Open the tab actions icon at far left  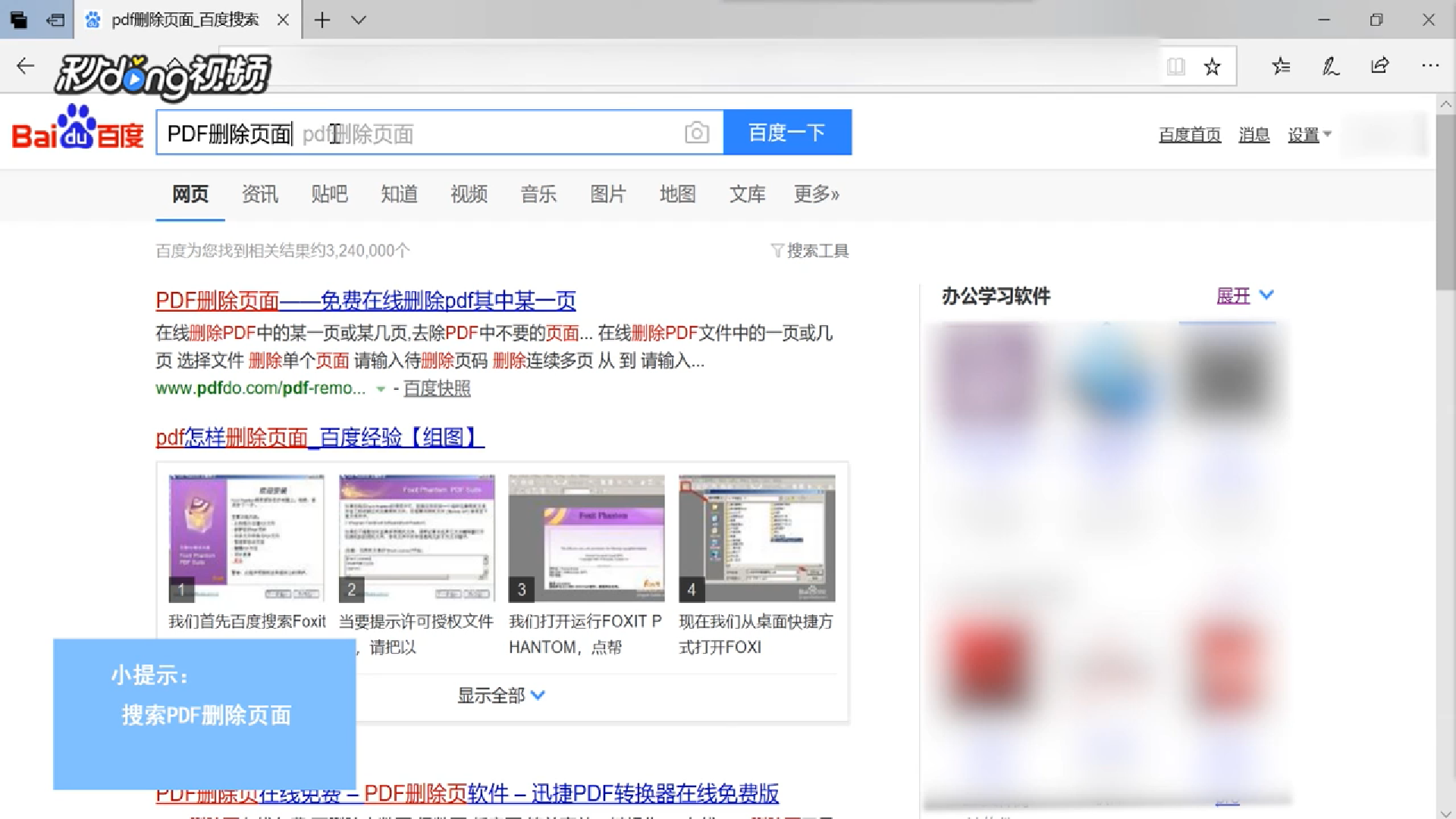[18, 20]
